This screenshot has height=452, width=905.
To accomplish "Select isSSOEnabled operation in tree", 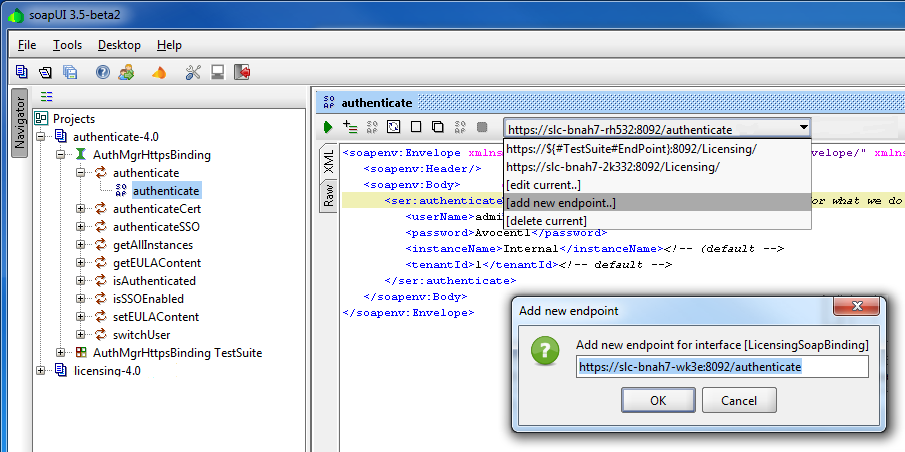I will [148, 298].
